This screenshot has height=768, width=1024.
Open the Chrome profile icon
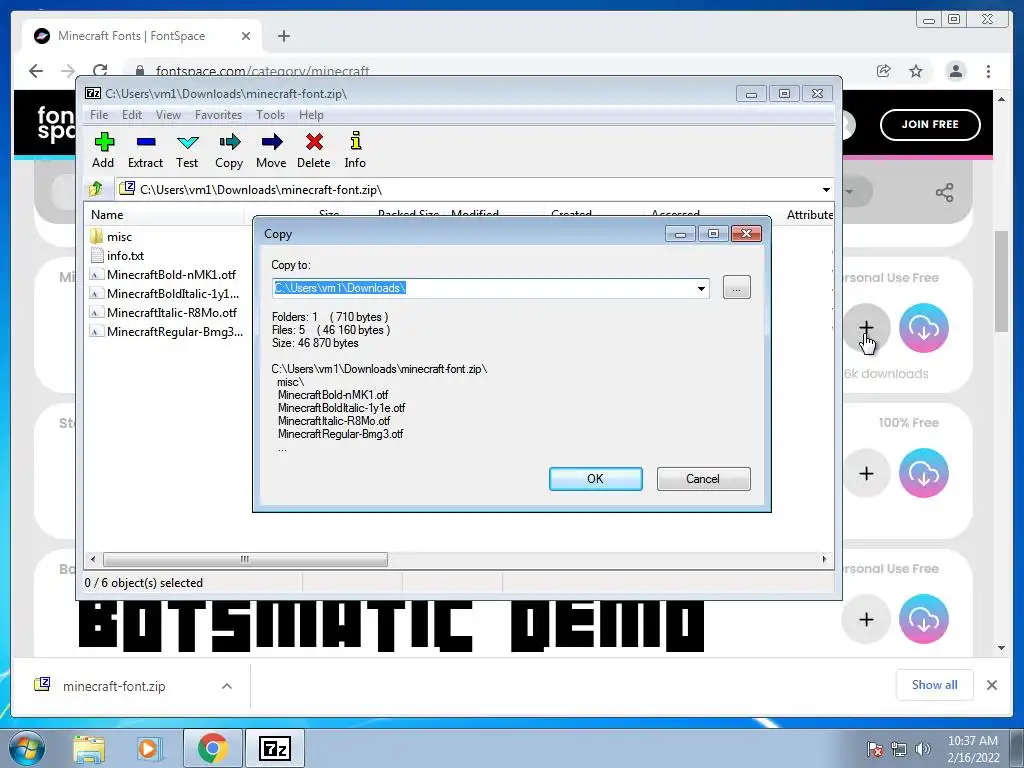point(956,71)
